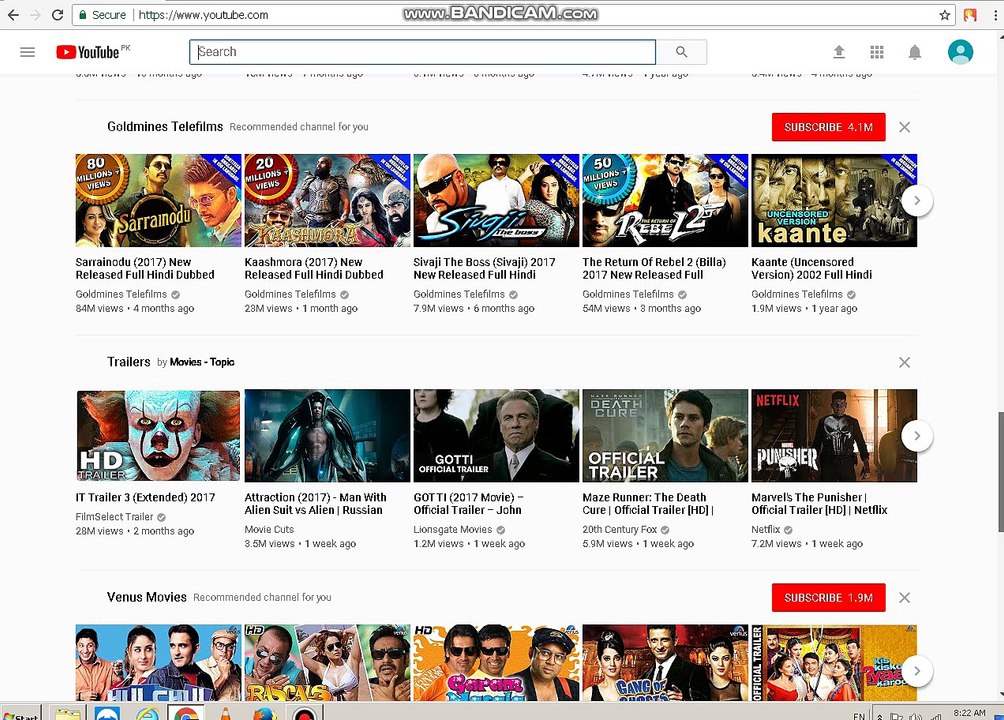This screenshot has height=720, width=1004.
Task: Dismiss the Goldmines Telefilms shelf
Action: coord(904,127)
